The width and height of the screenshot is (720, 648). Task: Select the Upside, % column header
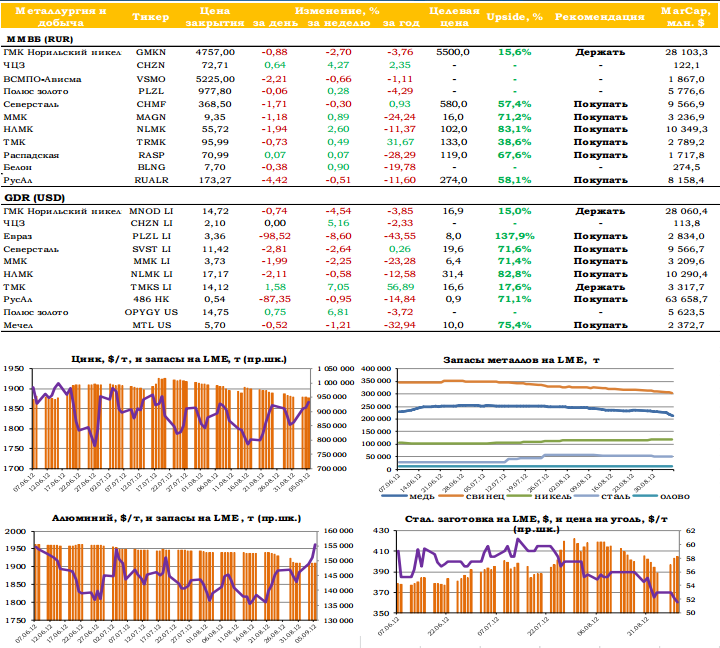click(x=514, y=17)
